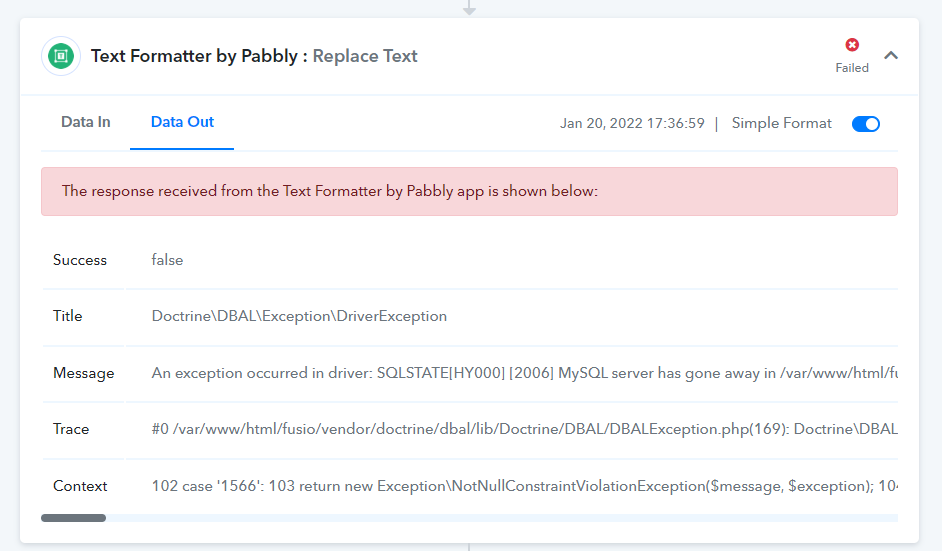942x551 pixels.
Task: Turn off the Simple Format toggle
Action: coord(866,124)
